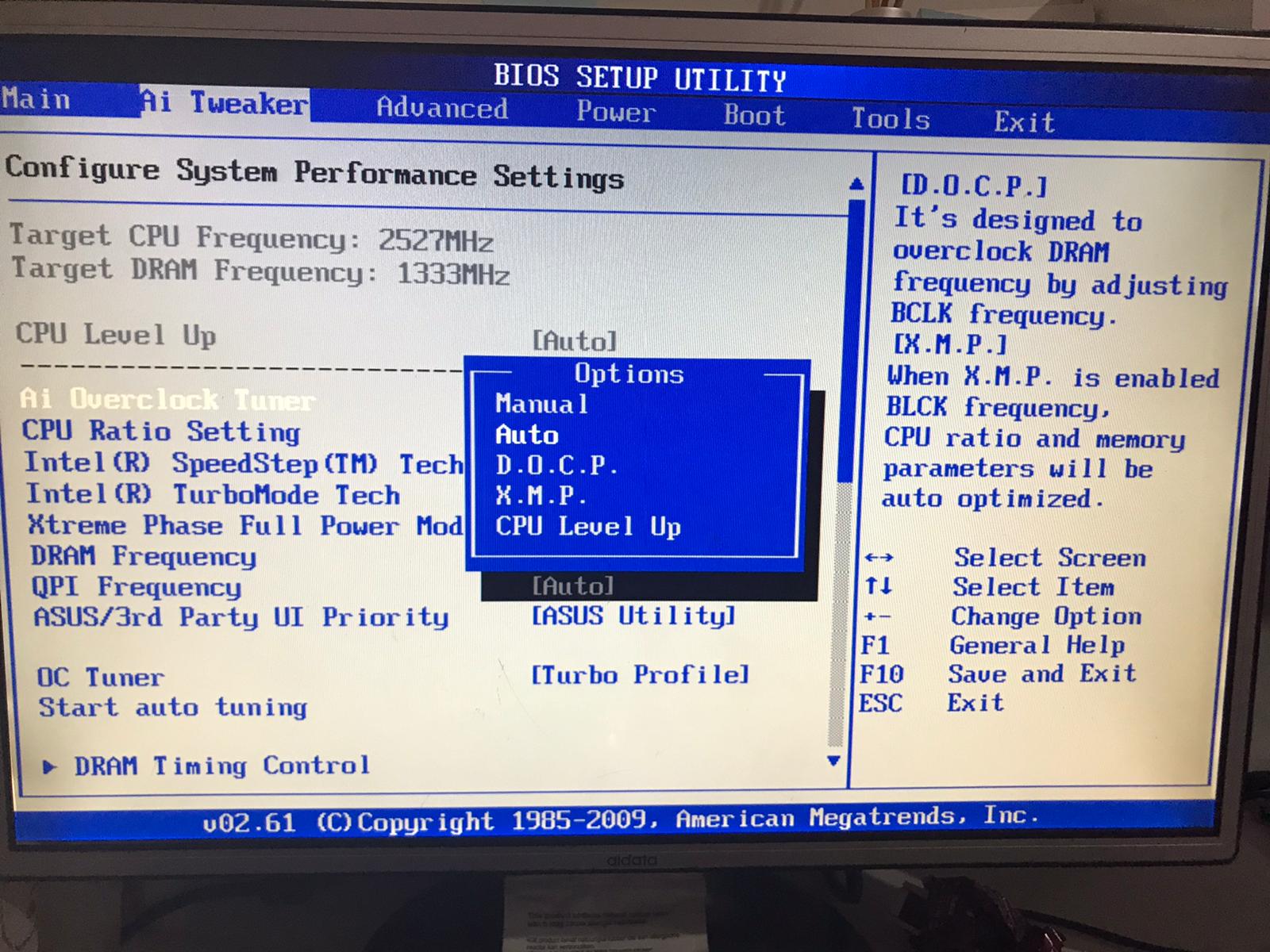
Task: Select ASUS/3rd Party UI Priority setting
Action: tap(241, 617)
